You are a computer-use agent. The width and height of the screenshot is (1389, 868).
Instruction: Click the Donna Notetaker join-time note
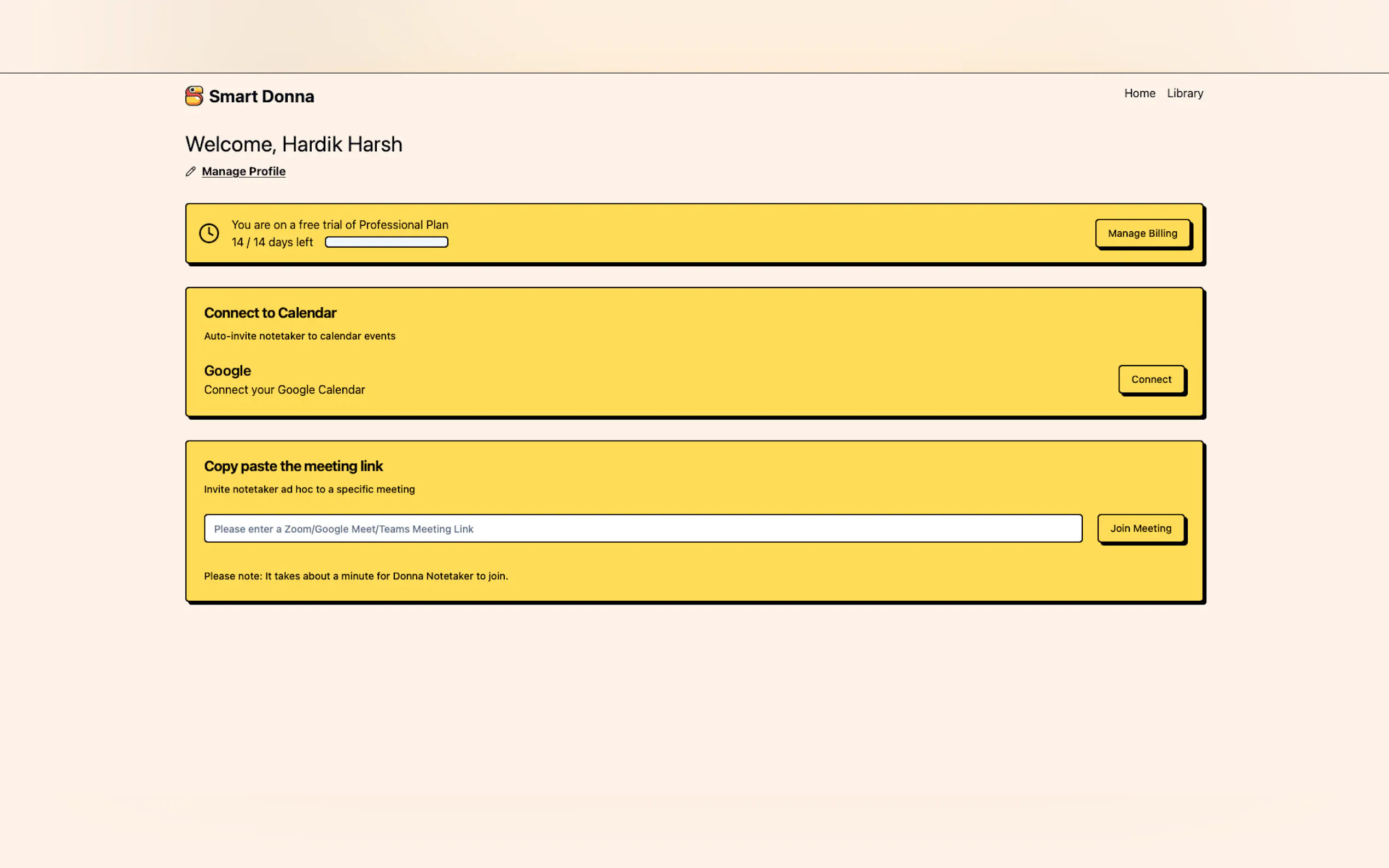355,576
